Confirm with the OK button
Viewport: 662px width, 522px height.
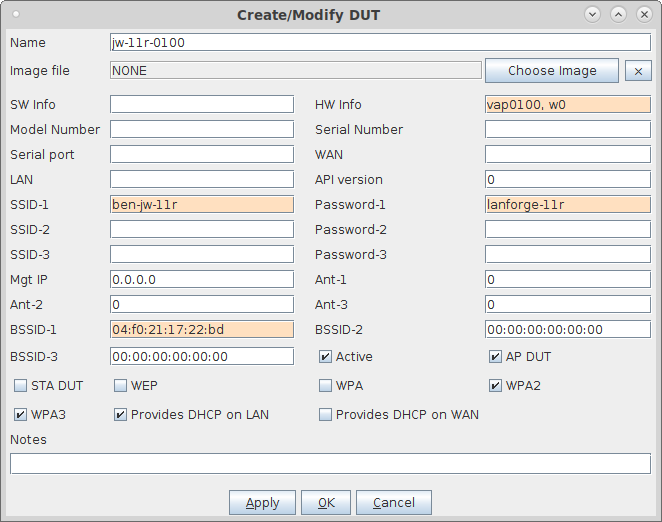tap(326, 502)
